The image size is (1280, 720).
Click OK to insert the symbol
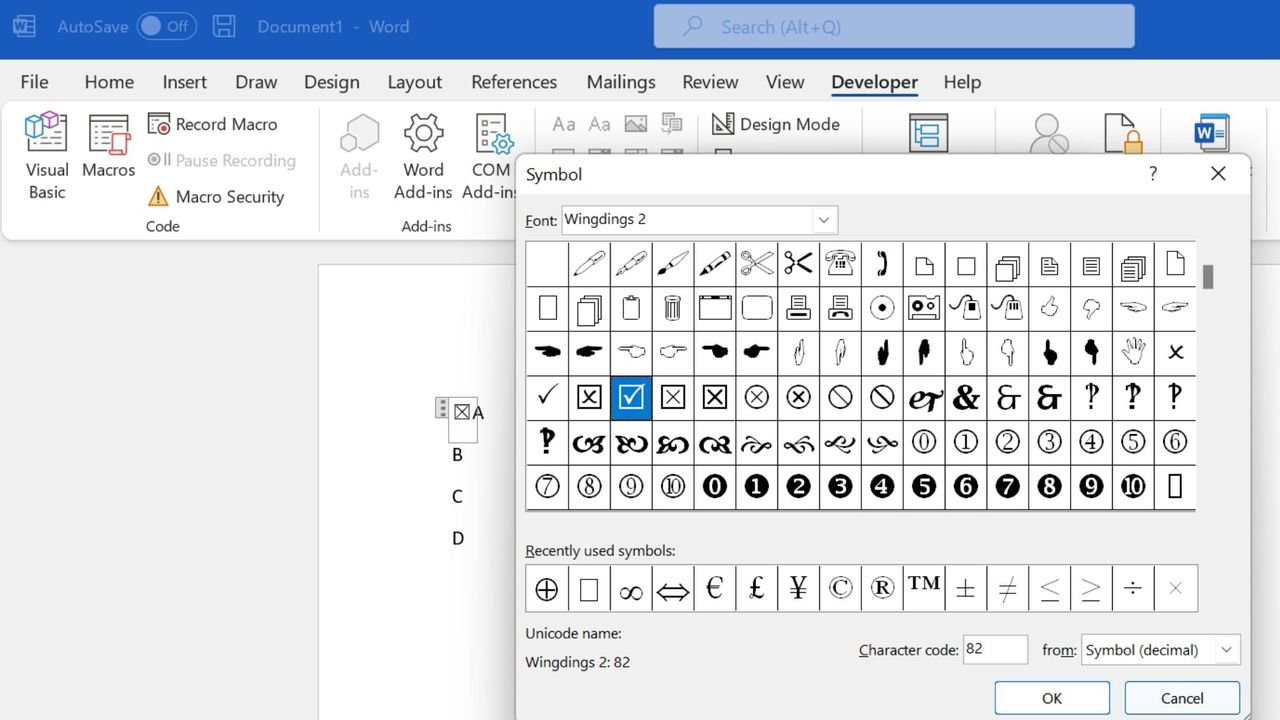[1051, 697]
